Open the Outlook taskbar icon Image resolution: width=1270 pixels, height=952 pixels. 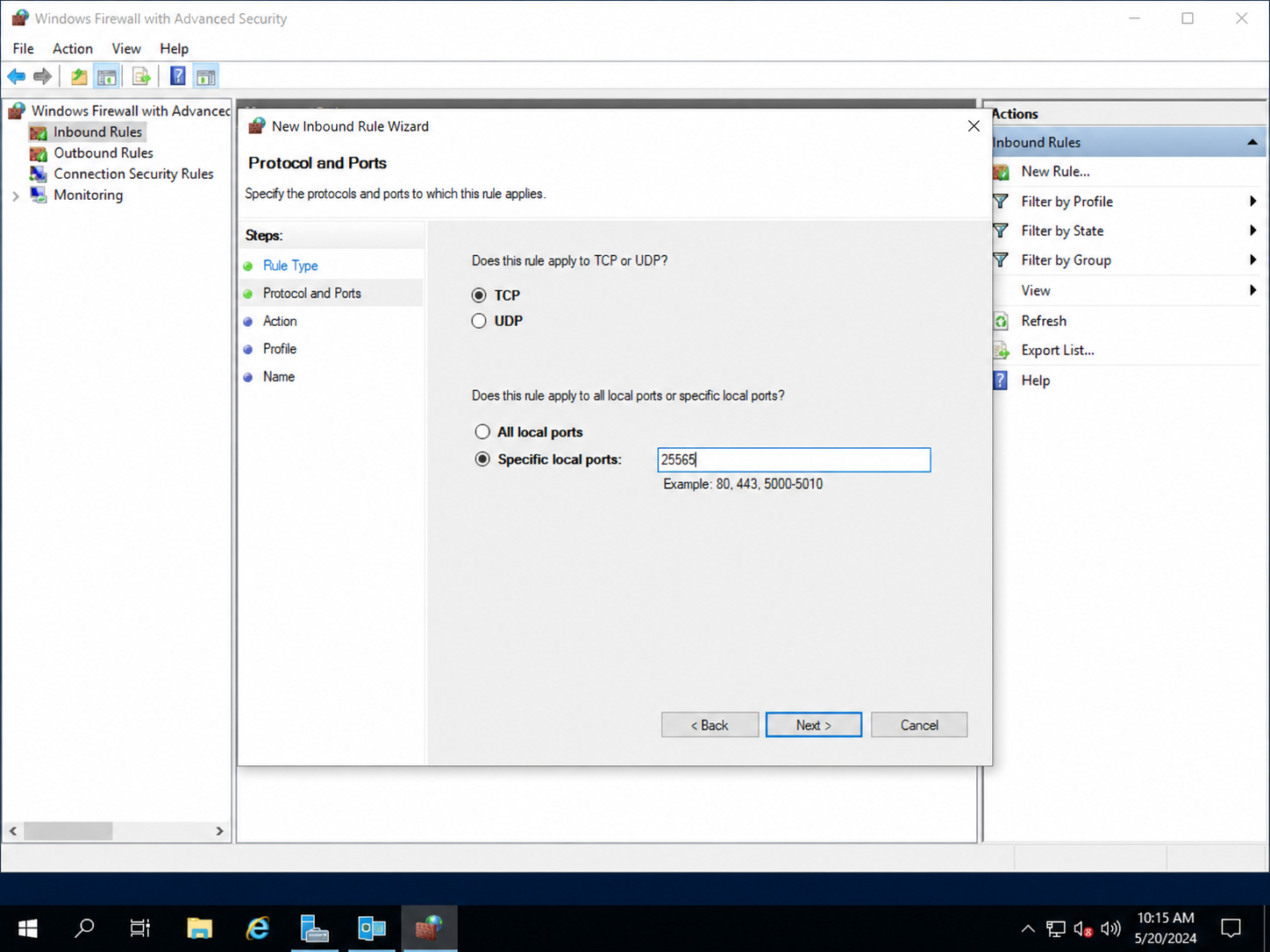point(371,928)
